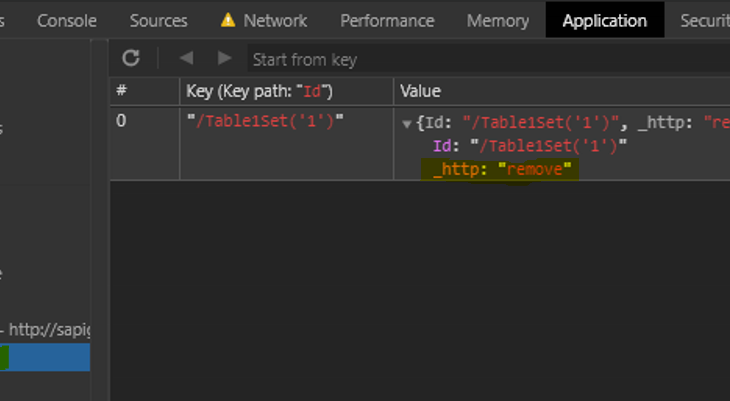Open the Network panel warning icon

(x=228, y=20)
